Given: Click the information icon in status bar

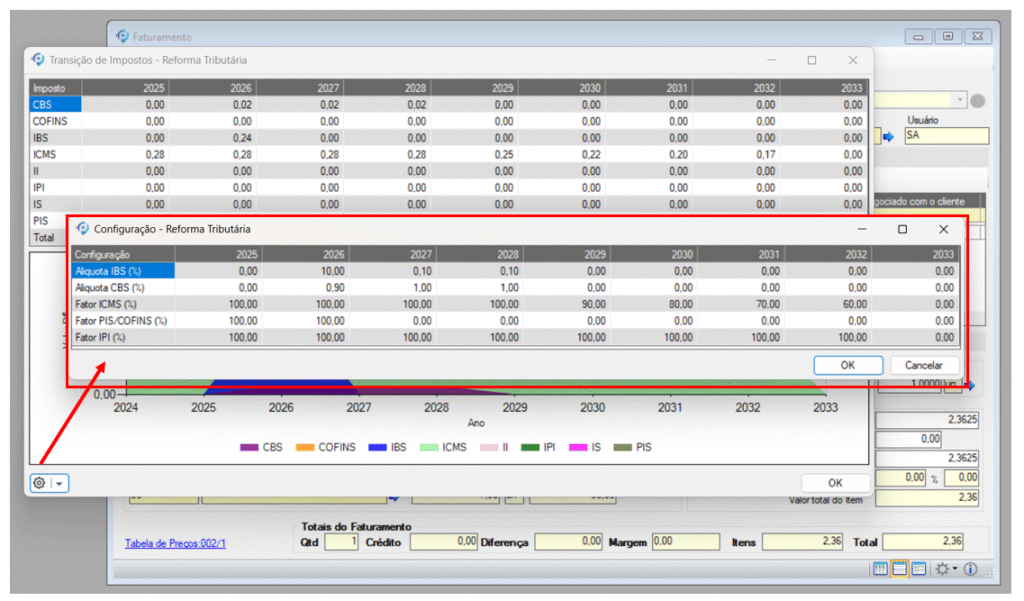Looking at the screenshot, I should click(971, 568).
